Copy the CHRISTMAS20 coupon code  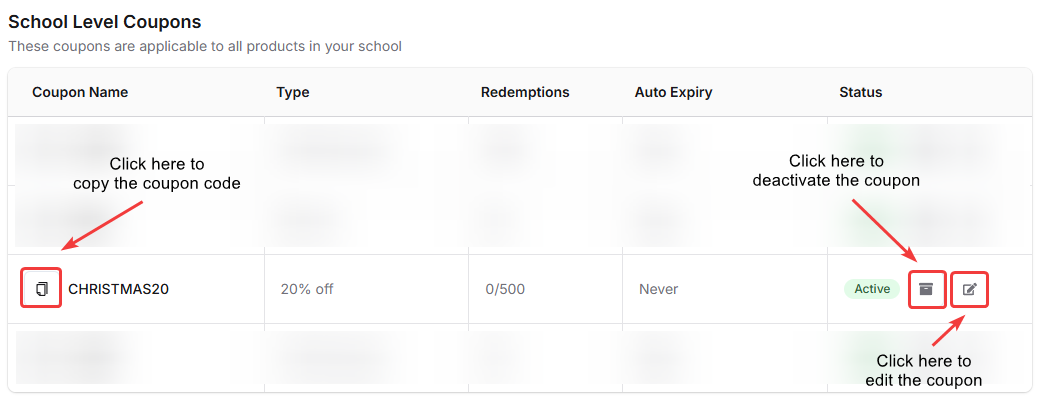pyautogui.click(x=41, y=289)
